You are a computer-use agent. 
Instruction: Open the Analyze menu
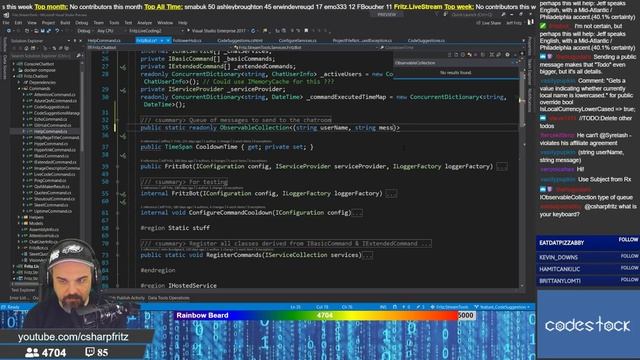144,23
